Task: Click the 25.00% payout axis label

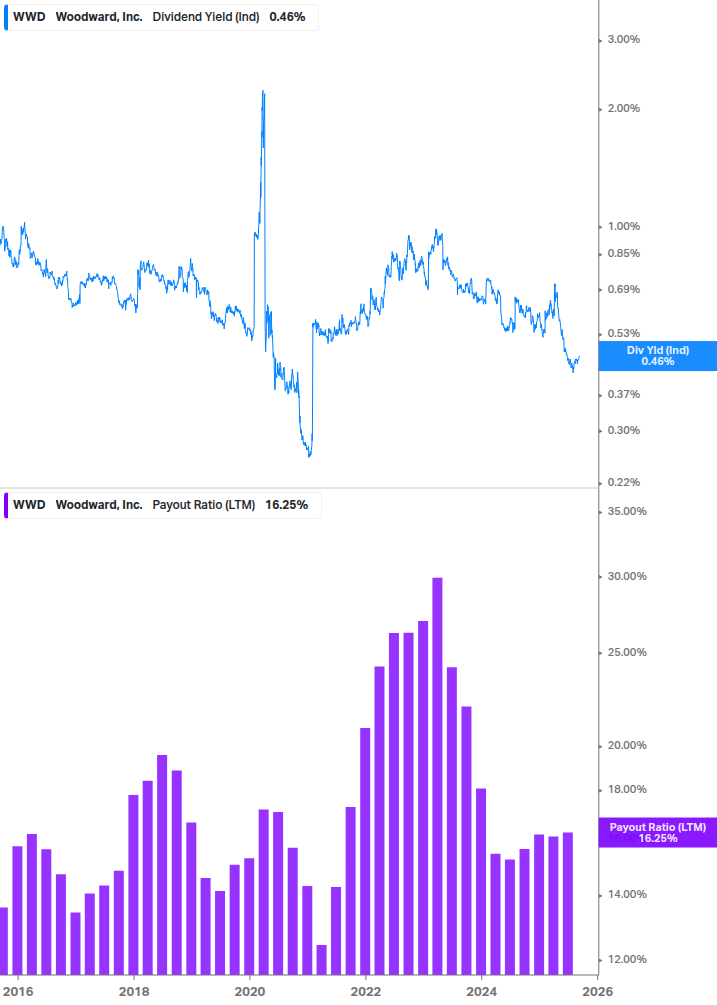Action: [627, 652]
